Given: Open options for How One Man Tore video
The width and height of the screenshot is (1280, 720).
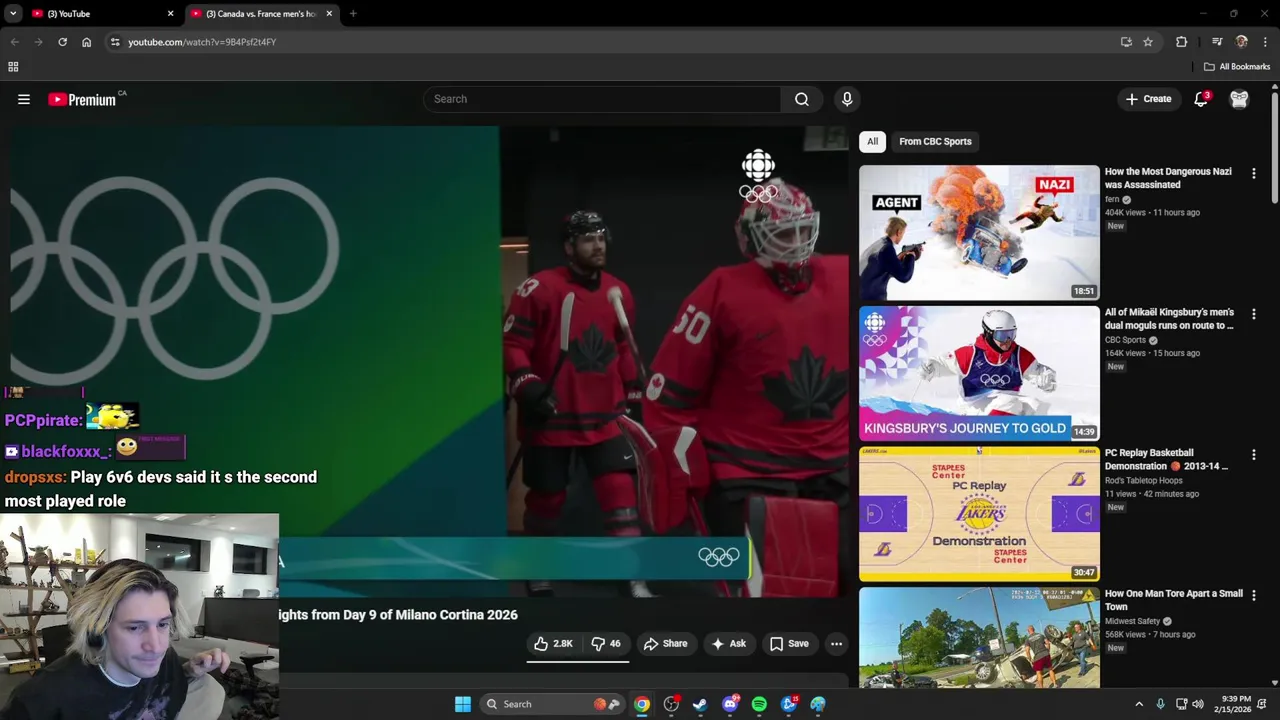Looking at the screenshot, I should pos(1254,595).
